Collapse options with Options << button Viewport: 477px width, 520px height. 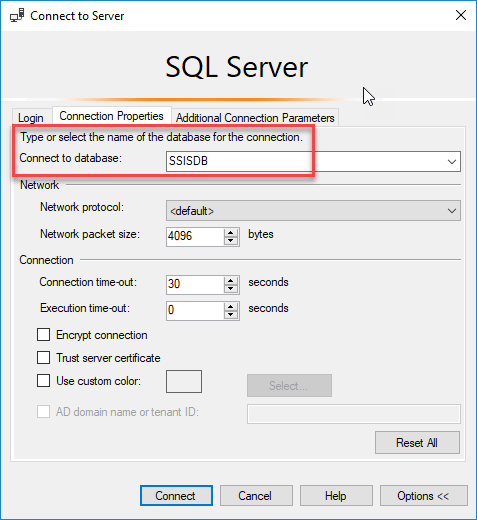coord(424,496)
